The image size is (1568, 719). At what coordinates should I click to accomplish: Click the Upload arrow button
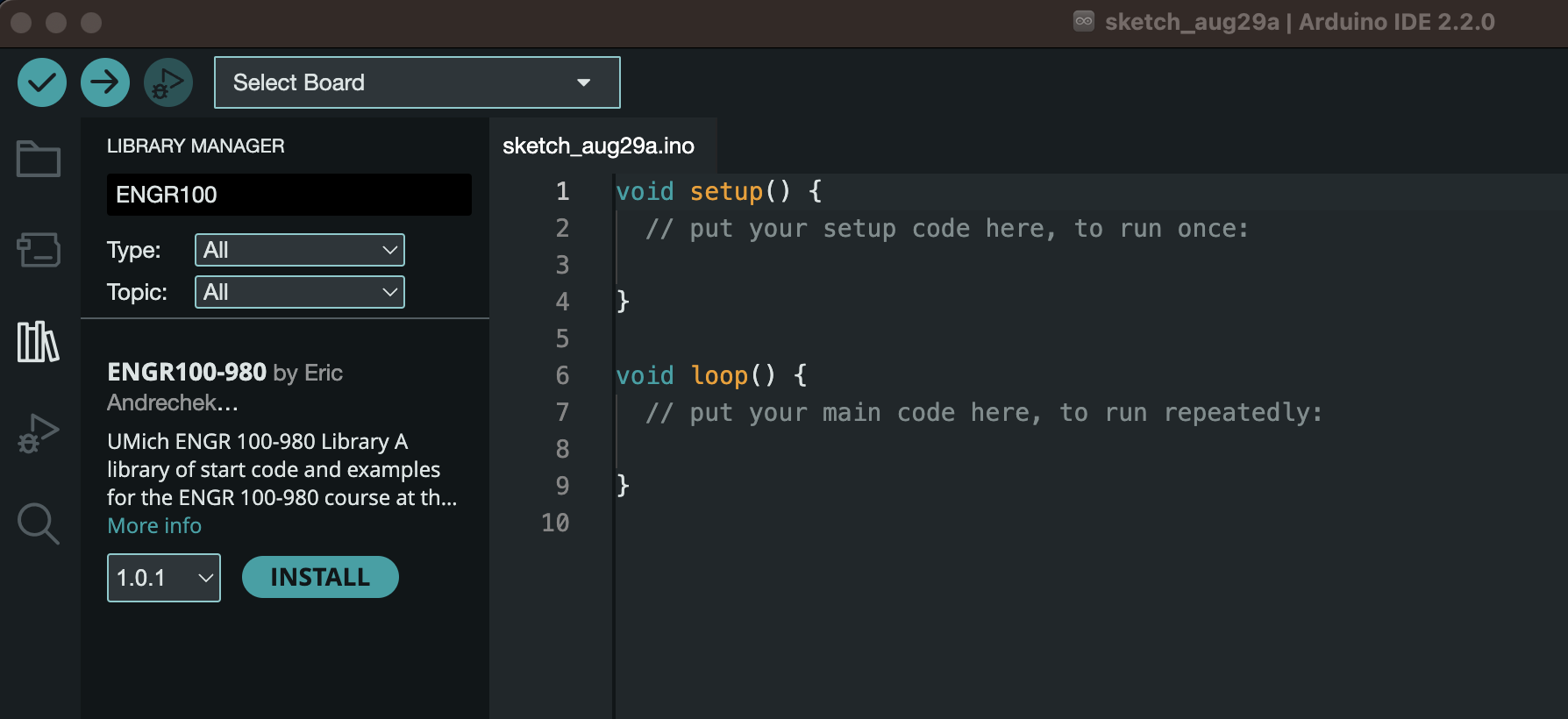[x=105, y=82]
